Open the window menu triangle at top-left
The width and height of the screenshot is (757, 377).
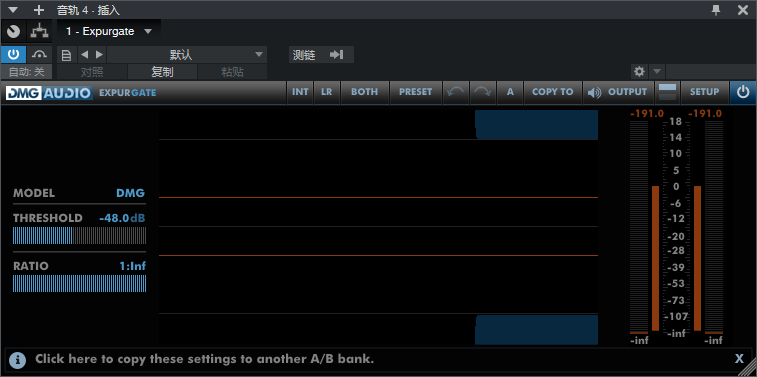pos(13,10)
